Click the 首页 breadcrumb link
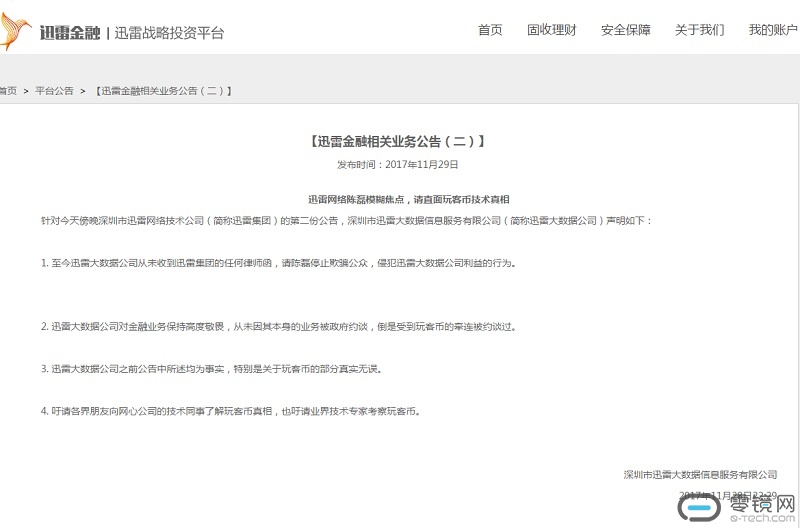 click(x=8, y=91)
